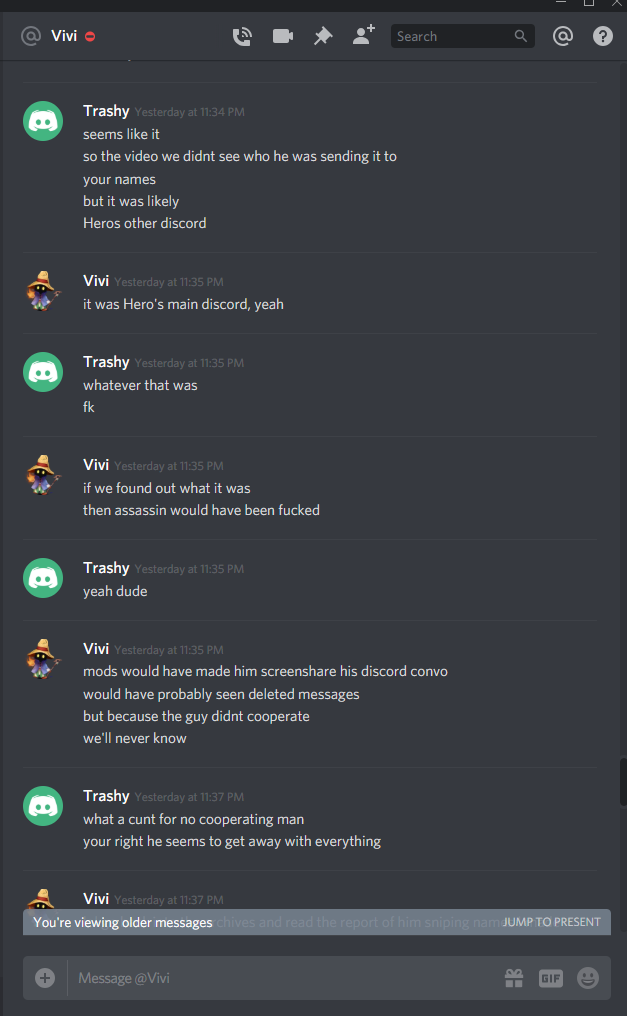Screen dimensions: 627x1016
Task: Open the GIF picker
Action: tap(551, 978)
